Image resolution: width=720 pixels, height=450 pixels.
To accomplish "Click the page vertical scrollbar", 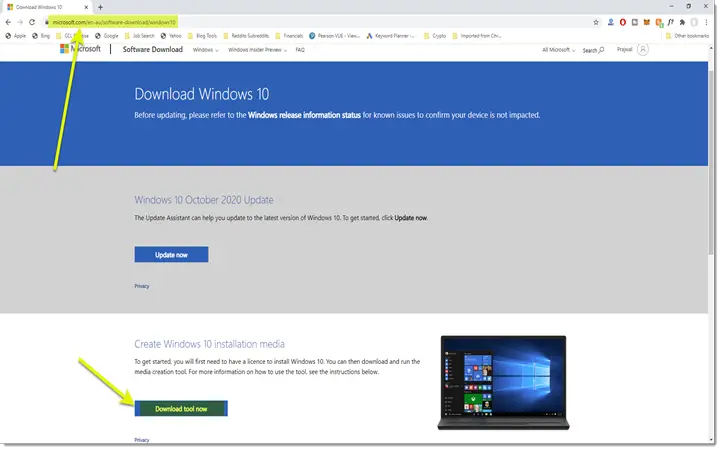I will [x=711, y=161].
